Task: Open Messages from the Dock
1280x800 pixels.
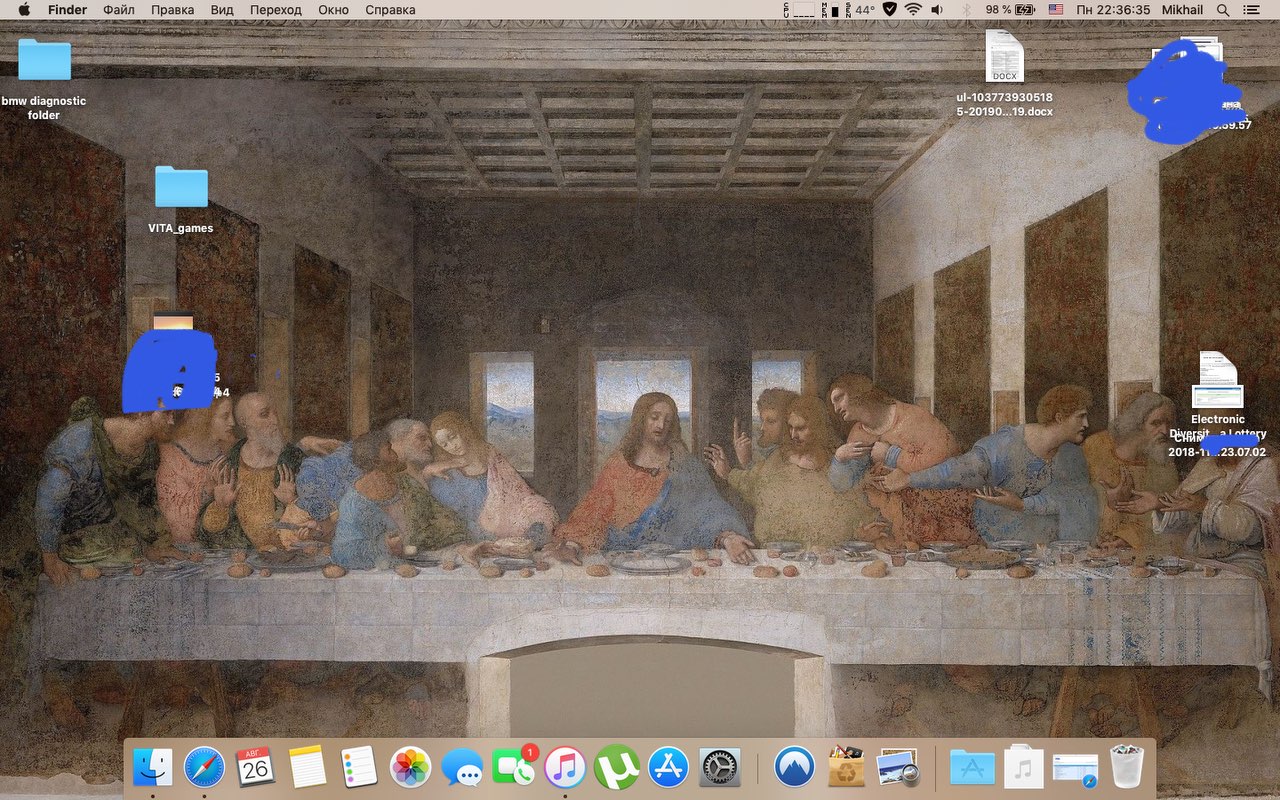Action: (462, 767)
